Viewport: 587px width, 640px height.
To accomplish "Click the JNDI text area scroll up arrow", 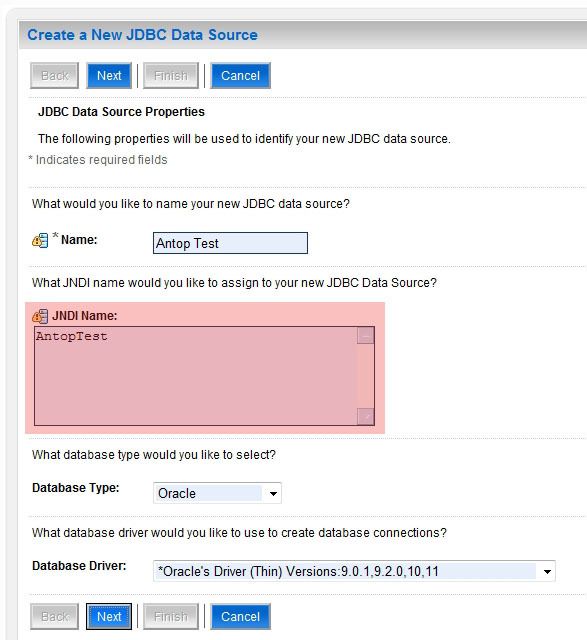I will [x=366, y=336].
